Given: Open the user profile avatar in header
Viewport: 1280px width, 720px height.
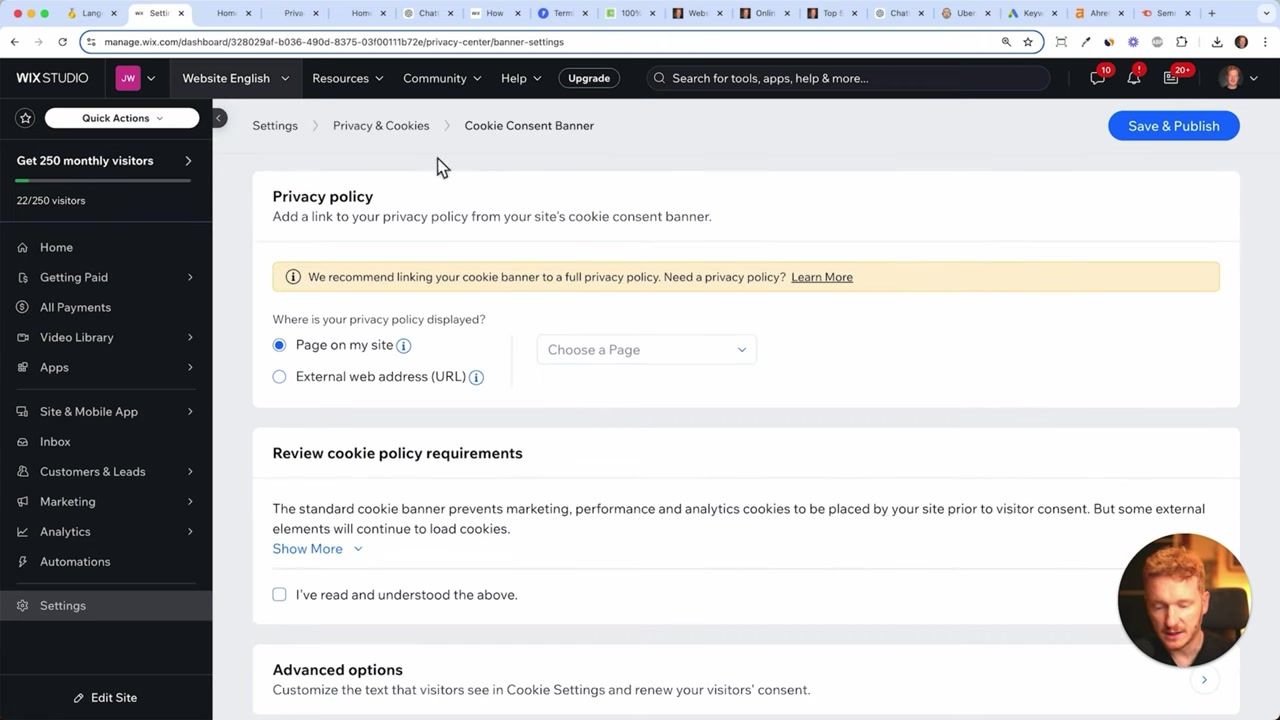Looking at the screenshot, I should (1231, 78).
